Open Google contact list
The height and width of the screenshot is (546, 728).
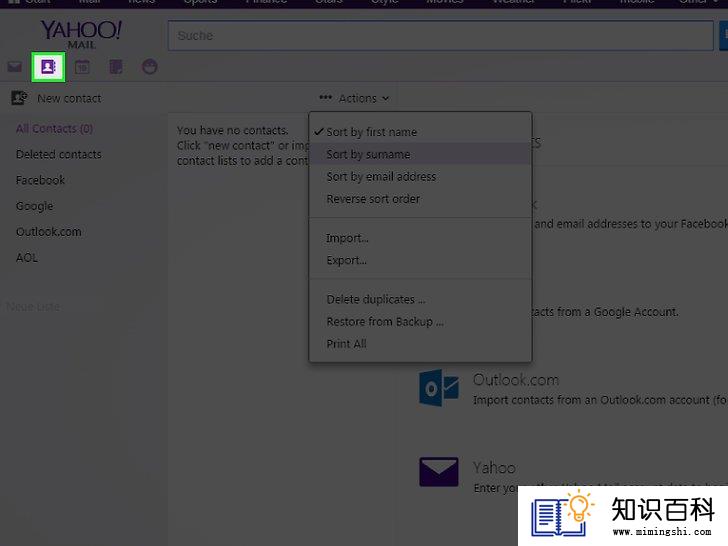click(34, 206)
